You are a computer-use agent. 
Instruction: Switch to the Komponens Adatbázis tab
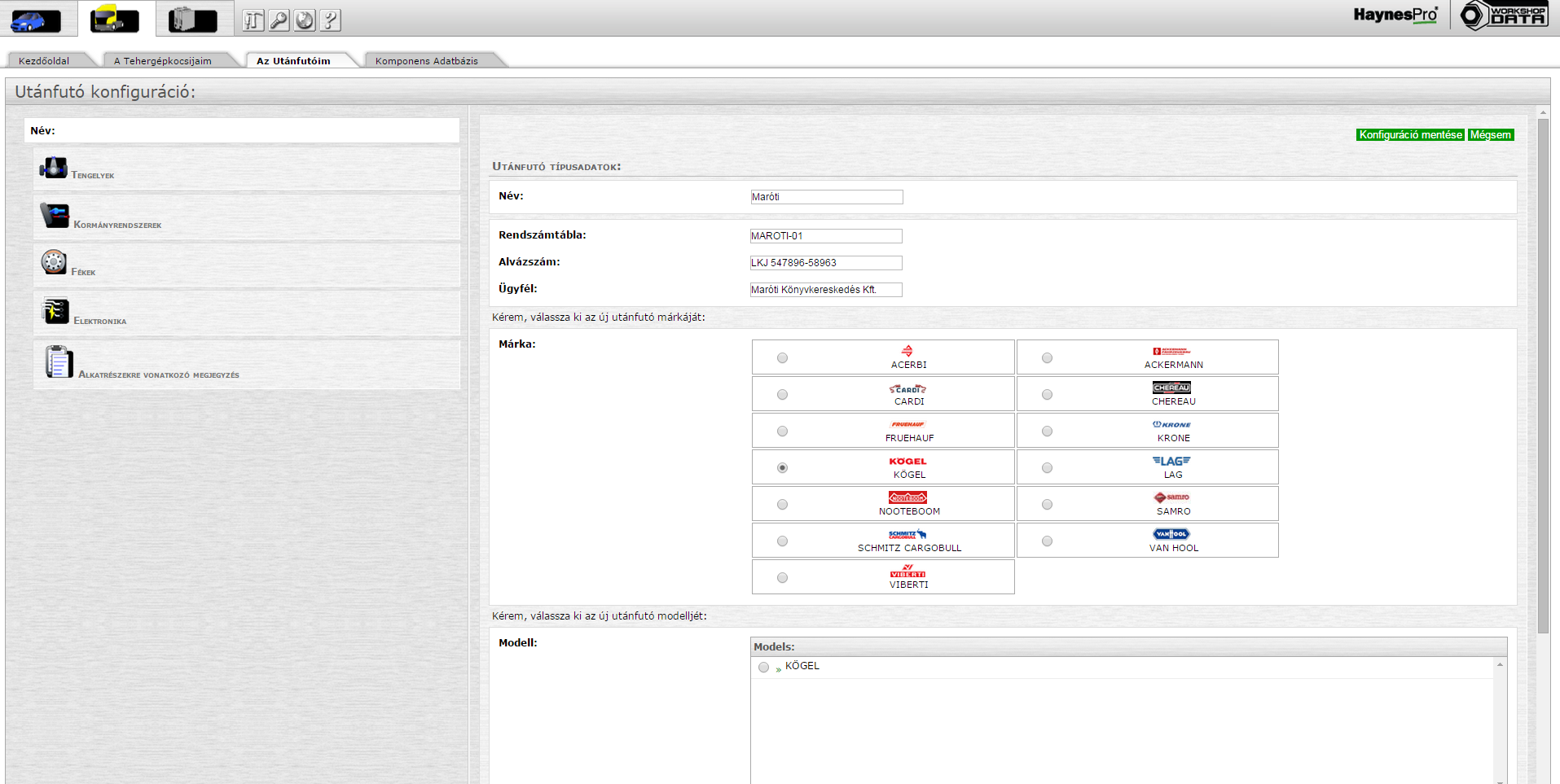[426, 61]
